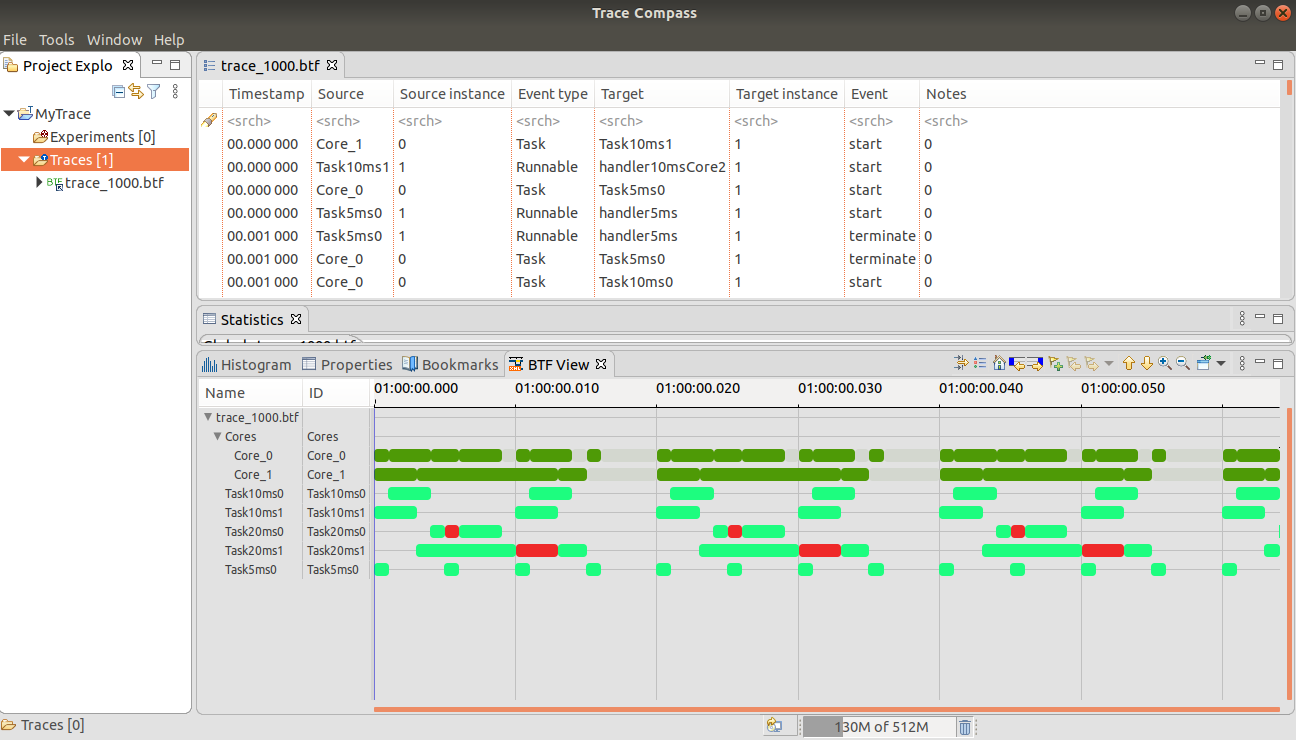Open BTF View's three-dot view menu
Viewport: 1296px width, 740px height.
click(x=1242, y=363)
